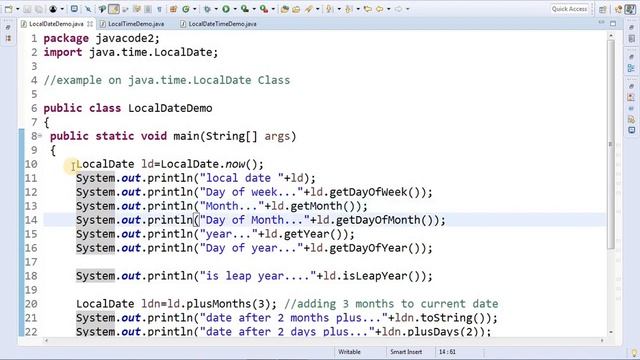
Task: Toggle the Word Wrap toolbar button
Action: (125, 9)
